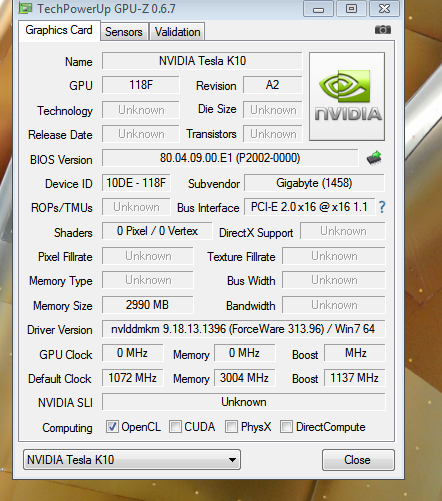Click the Revision value A2
Screen dimensions: 442x501
pos(273,85)
